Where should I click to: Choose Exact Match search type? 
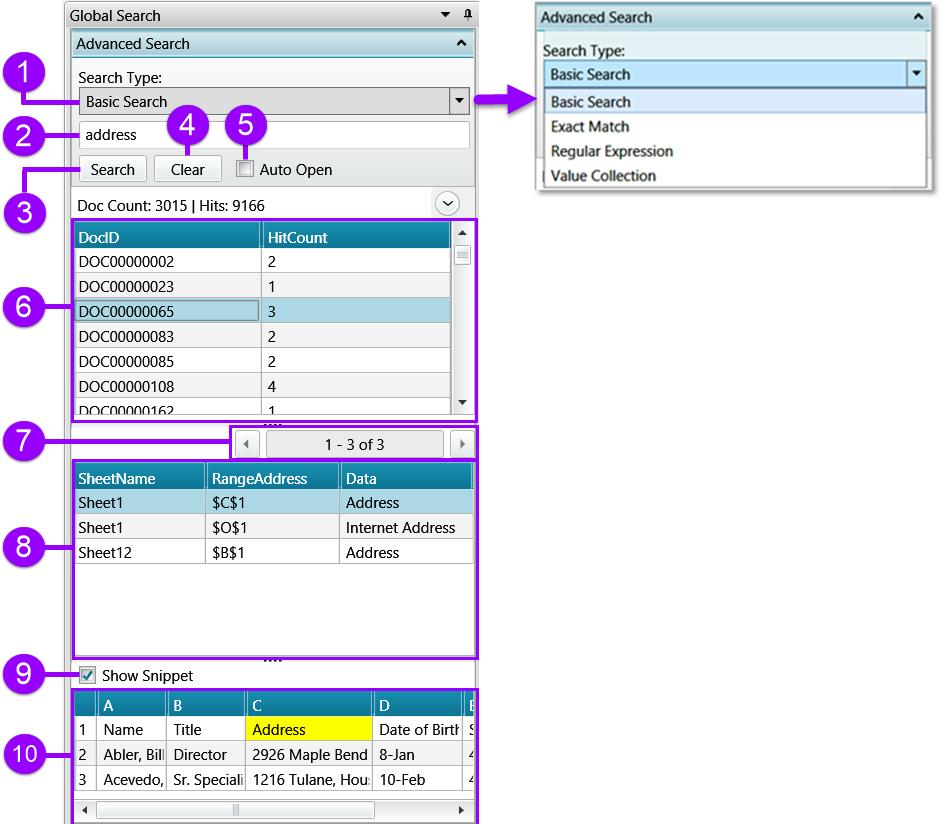(735, 126)
